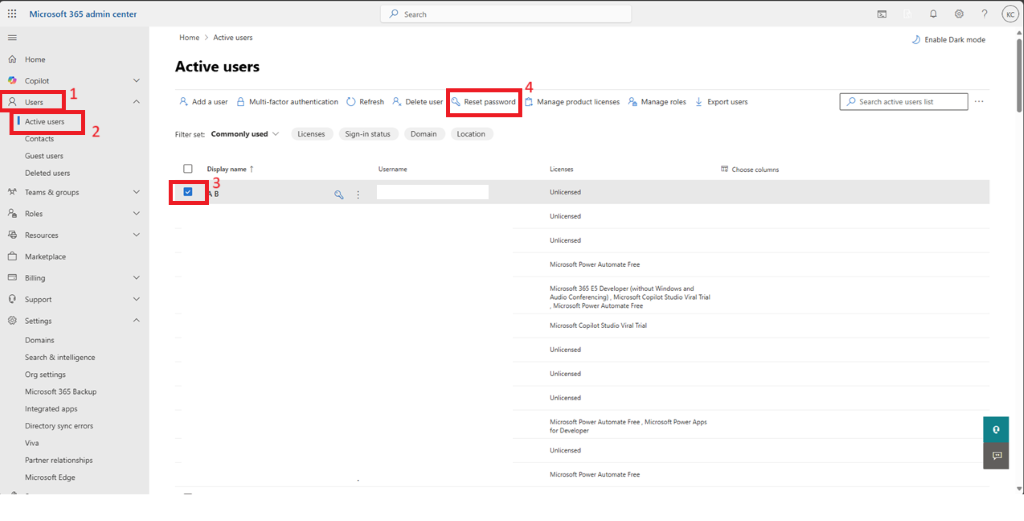The width and height of the screenshot is (1024, 521).
Task: Expand the Billing section chevron
Action: pyautogui.click(x=136, y=277)
